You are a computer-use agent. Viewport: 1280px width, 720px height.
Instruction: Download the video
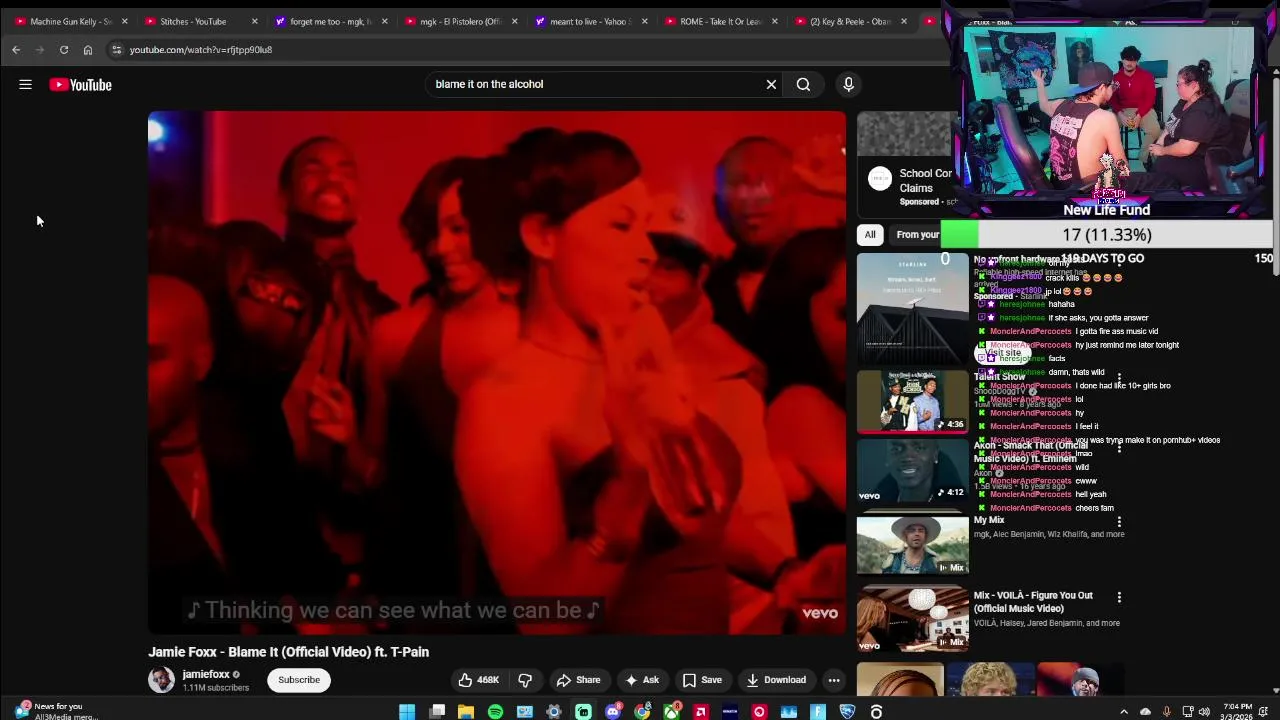[776, 680]
